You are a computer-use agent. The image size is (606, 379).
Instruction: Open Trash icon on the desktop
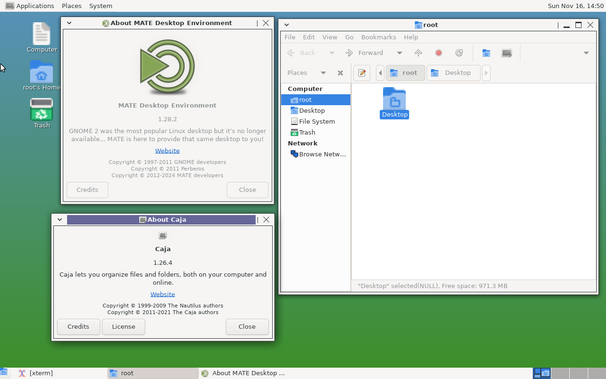(41, 113)
